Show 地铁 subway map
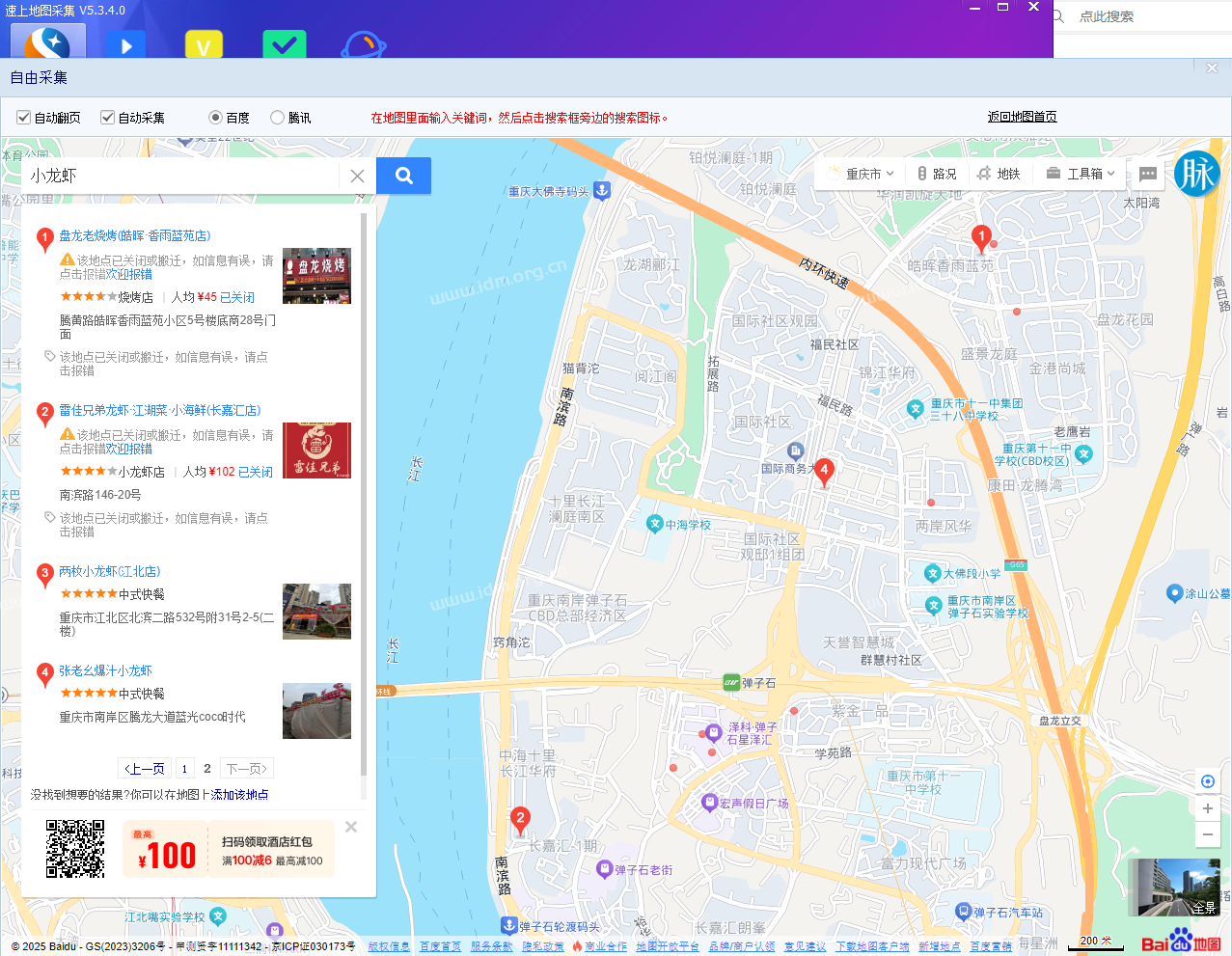Viewport: 1232px width, 956px height. click(999, 174)
